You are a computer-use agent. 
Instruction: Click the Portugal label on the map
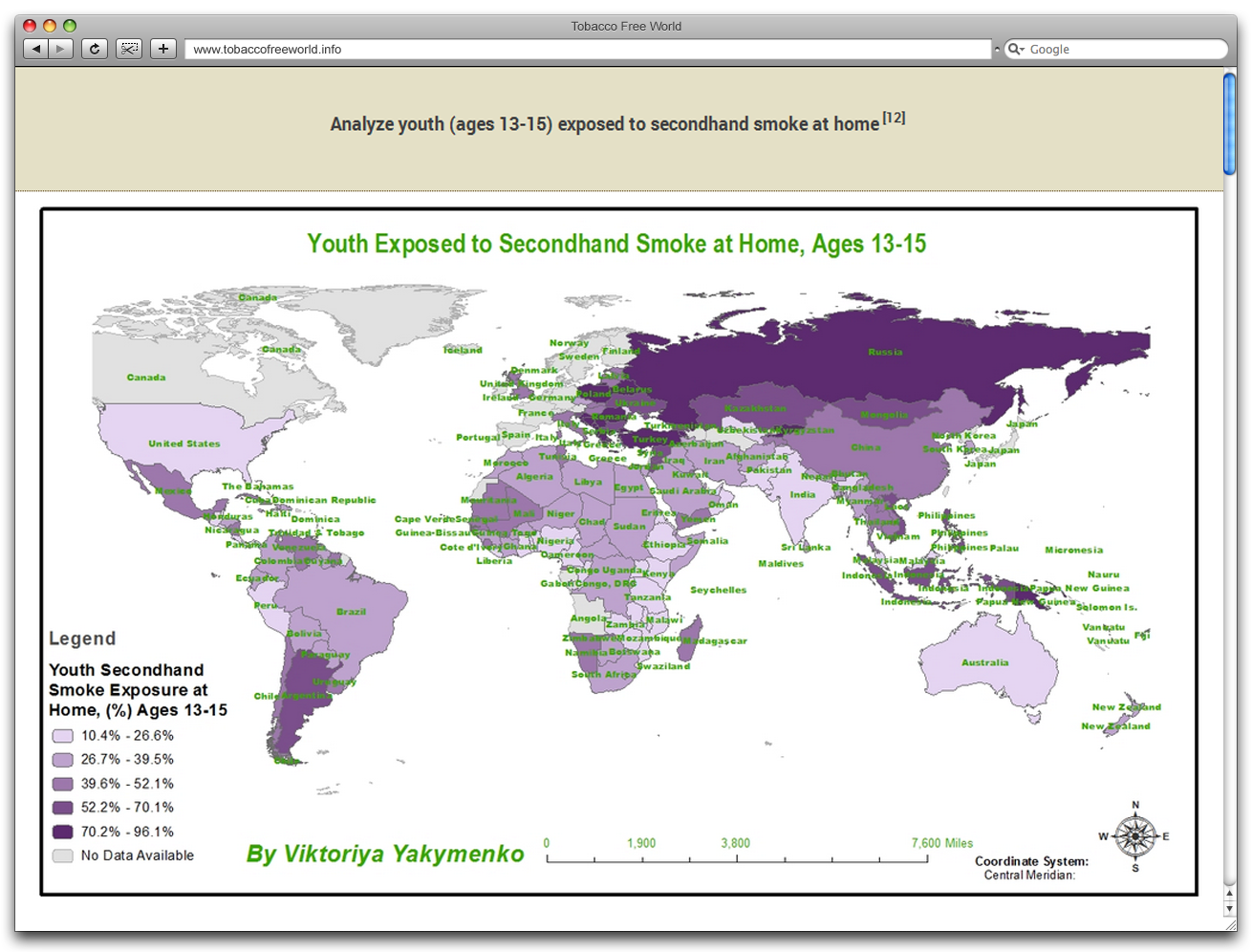pos(478,437)
